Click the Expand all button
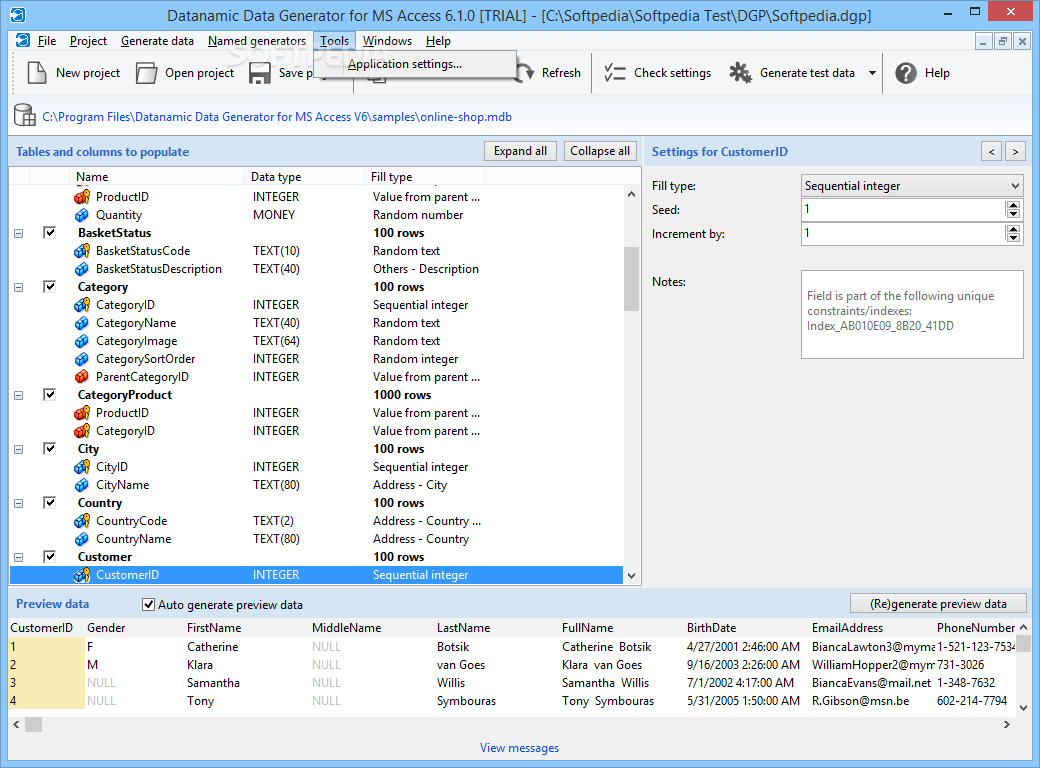Screen dimensions: 1040x768 pyautogui.click(x=520, y=151)
